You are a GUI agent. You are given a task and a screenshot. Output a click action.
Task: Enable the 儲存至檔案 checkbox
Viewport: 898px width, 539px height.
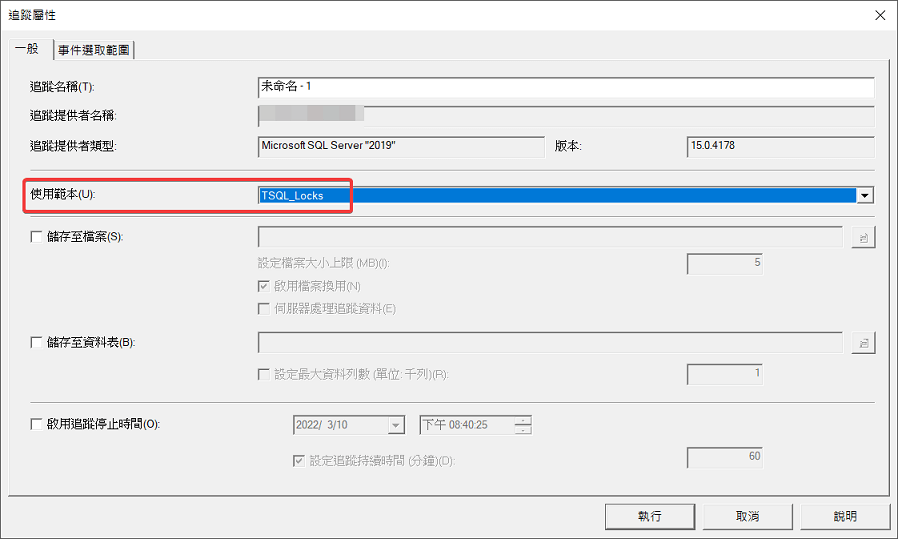coord(37,237)
